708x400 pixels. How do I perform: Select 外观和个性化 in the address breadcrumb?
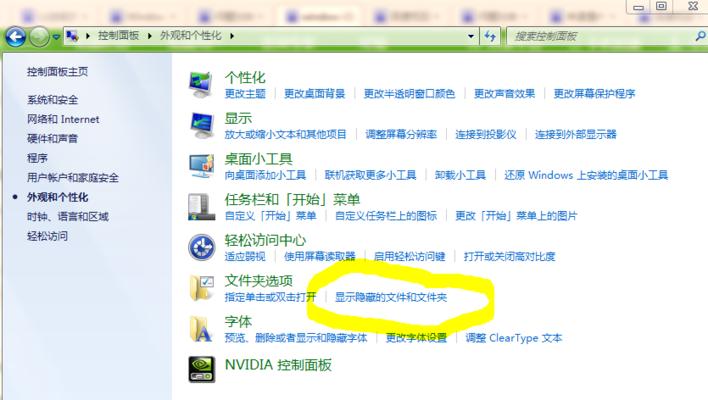(x=191, y=36)
